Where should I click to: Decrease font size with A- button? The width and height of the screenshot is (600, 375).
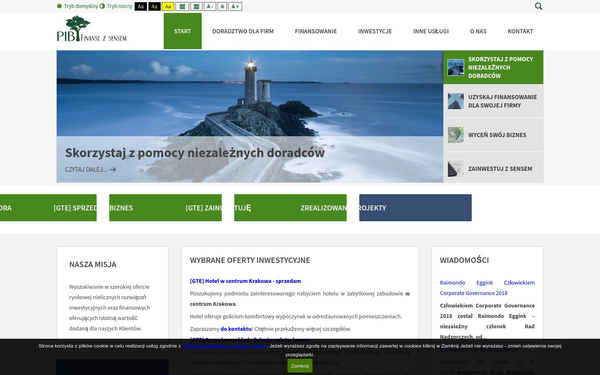tap(209, 7)
